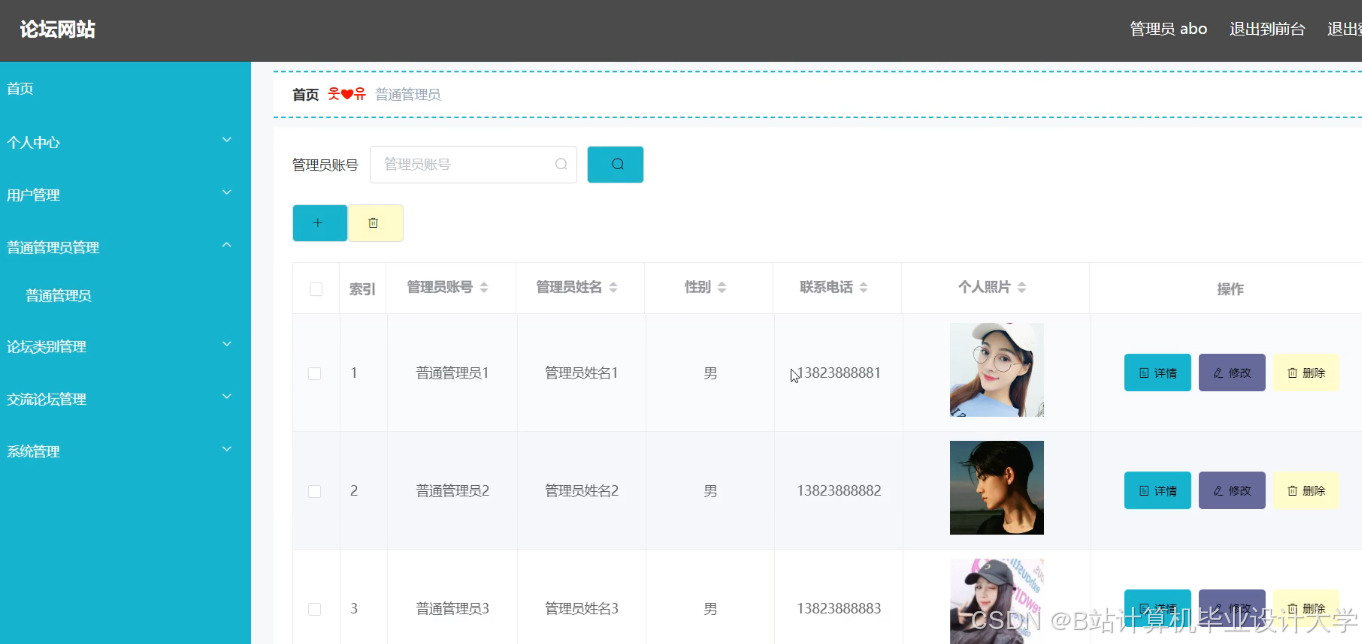Image resolution: width=1362 pixels, height=644 pixels.
Task: Click name cell 管理员姓名1
Action: (x=581, y=373)
